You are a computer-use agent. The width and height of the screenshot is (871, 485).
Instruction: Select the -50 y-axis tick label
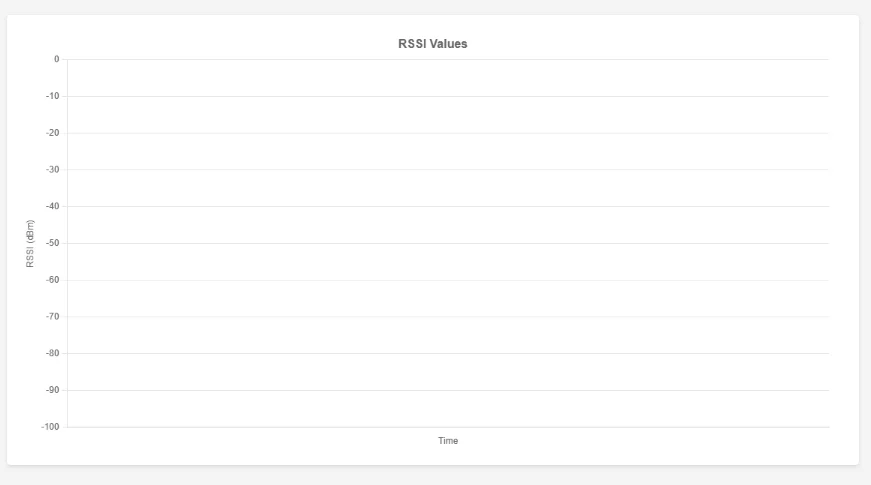click(x=52, y=243)
